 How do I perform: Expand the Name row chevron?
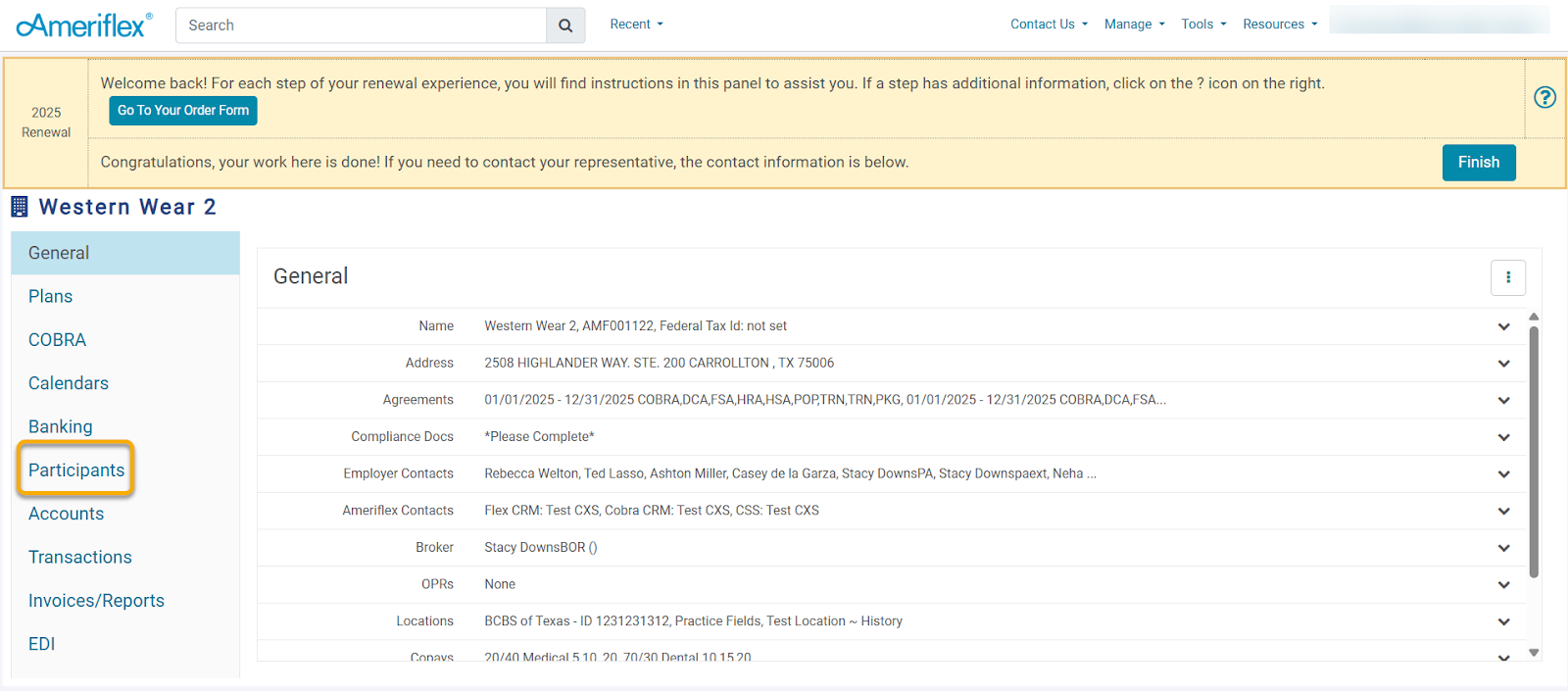point(1503,326)
